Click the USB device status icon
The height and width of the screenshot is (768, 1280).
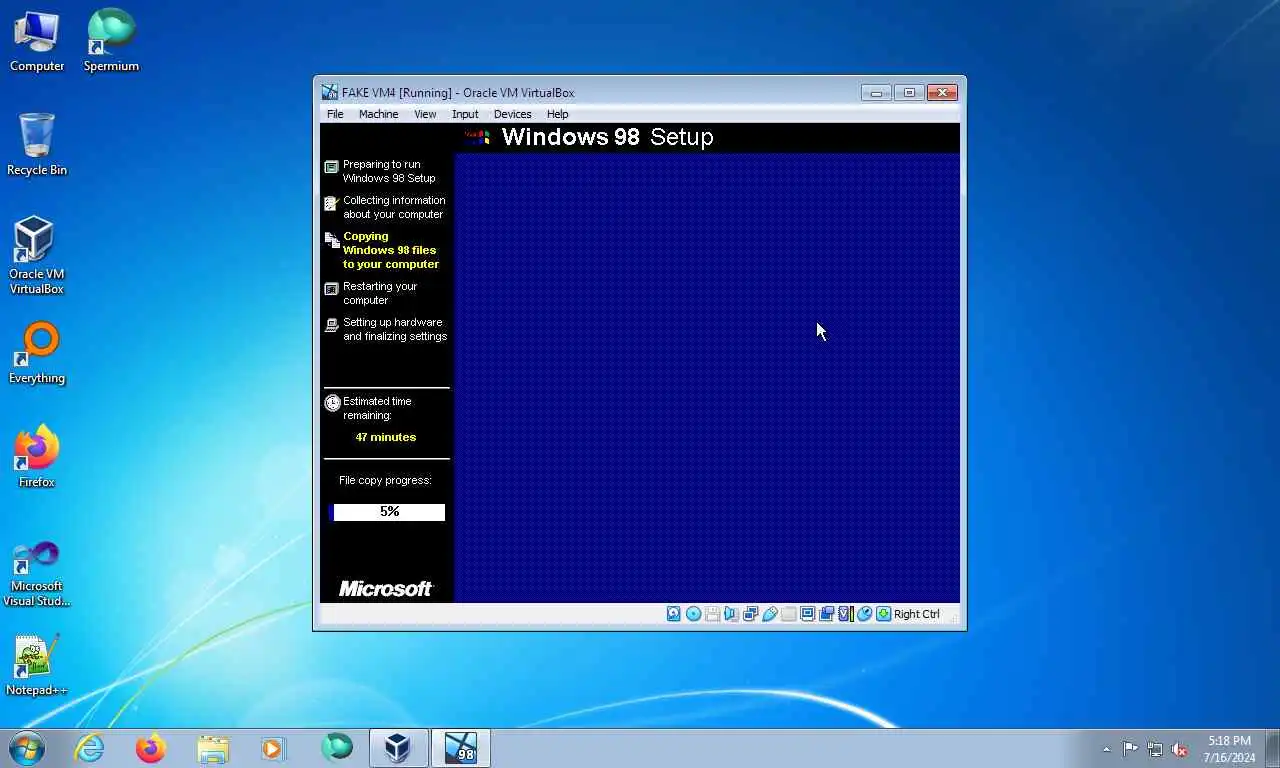[x=769, y=614]
